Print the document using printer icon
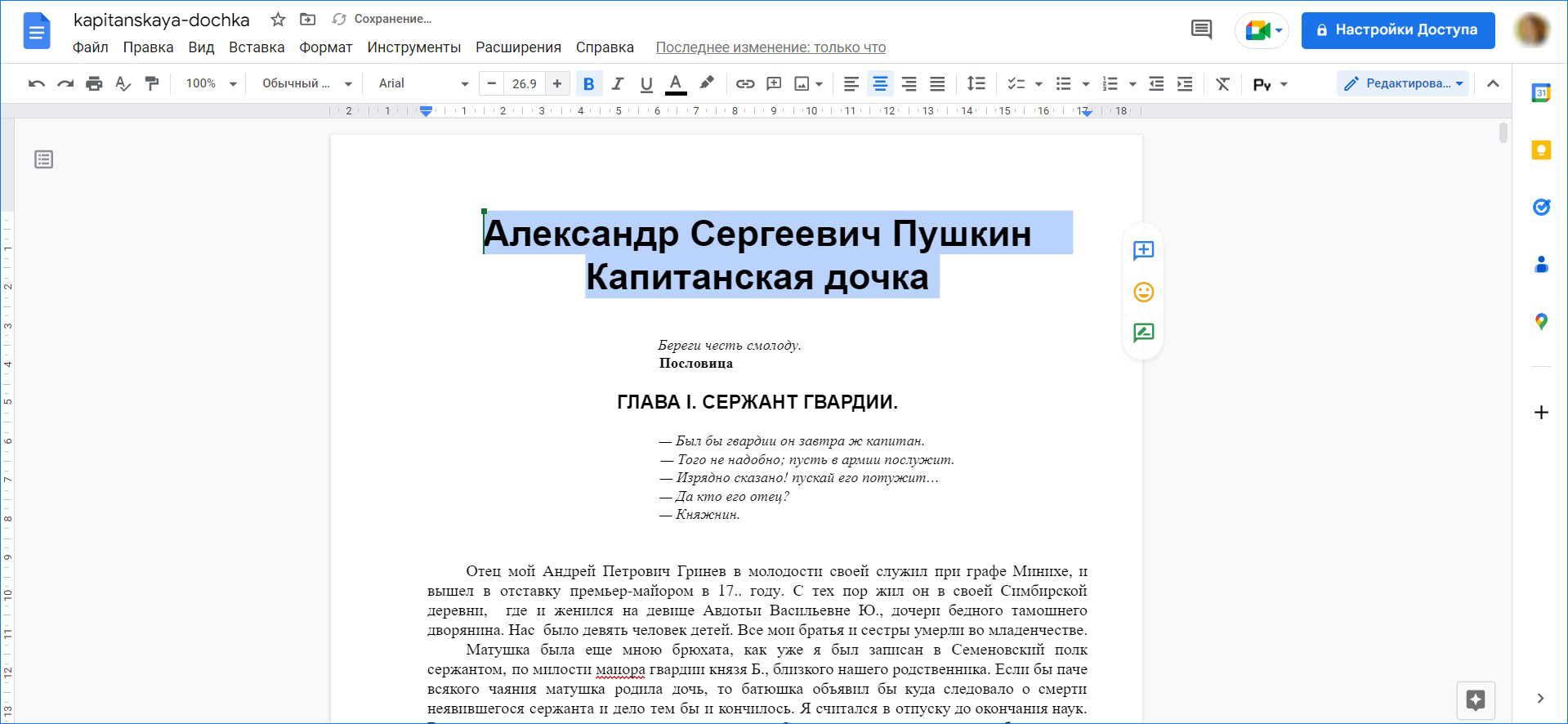This screenshot has width=1568, height=724. [x=94, y=83]
